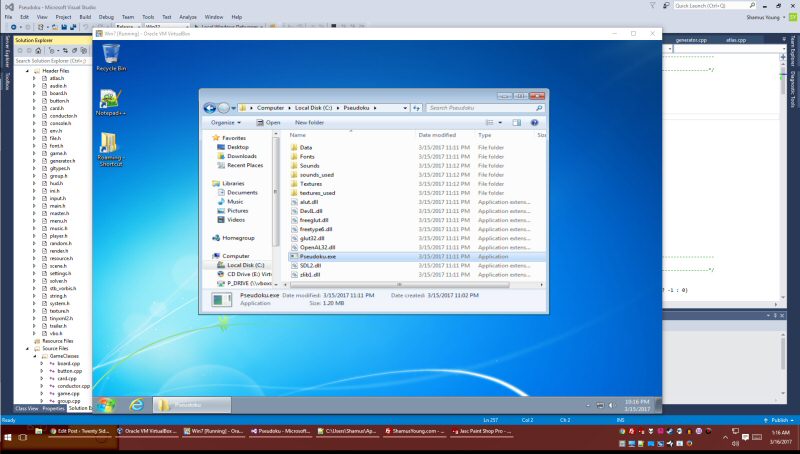The width and height of the screenshot is (800, 454).
Task: Open the Toolbox side tab in Visual Studio
Action: click(x=7, y=82)
